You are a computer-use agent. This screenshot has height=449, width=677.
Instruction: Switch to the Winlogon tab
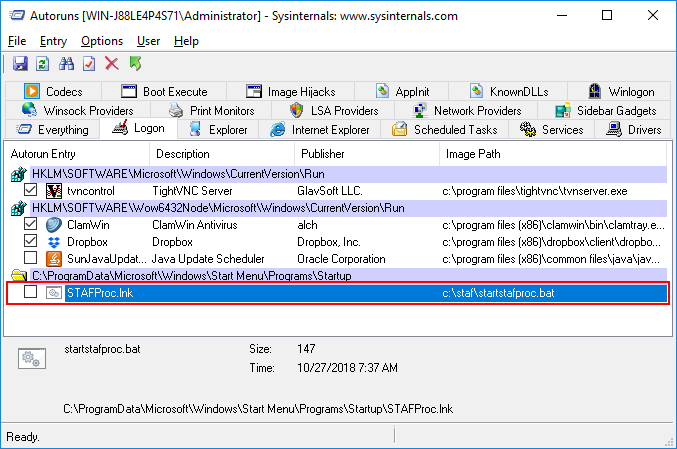tap(621, 92)
